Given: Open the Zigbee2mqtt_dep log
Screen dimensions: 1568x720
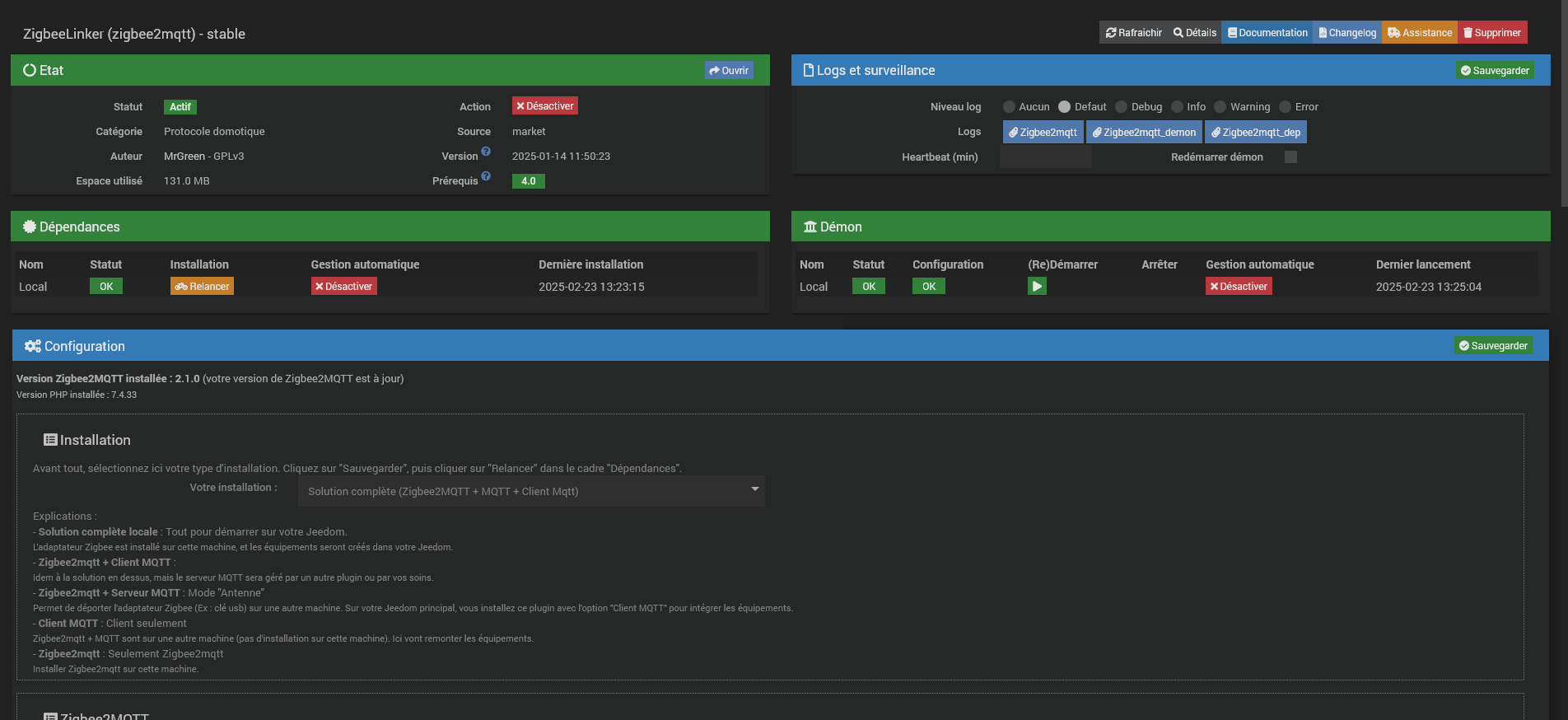Looking at the screenshot, I should pos(1256,133).
